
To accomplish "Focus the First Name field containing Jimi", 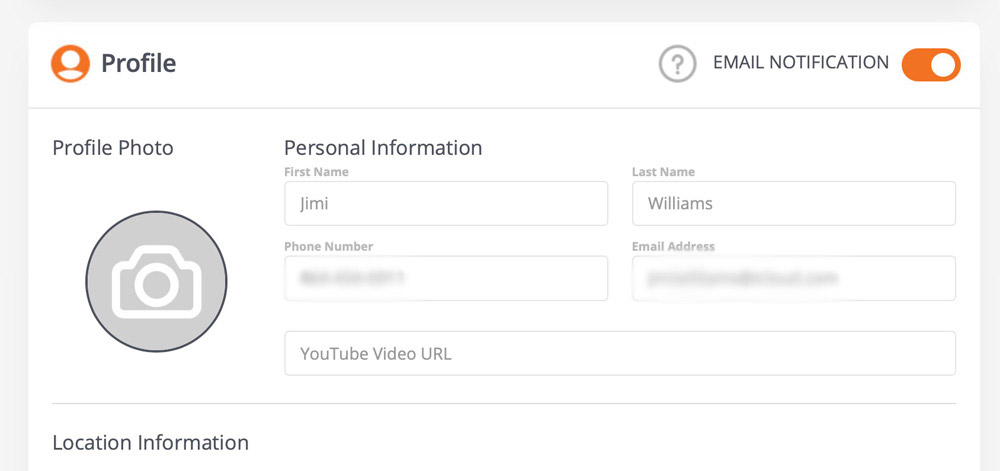I will click(x=446, y=203).
